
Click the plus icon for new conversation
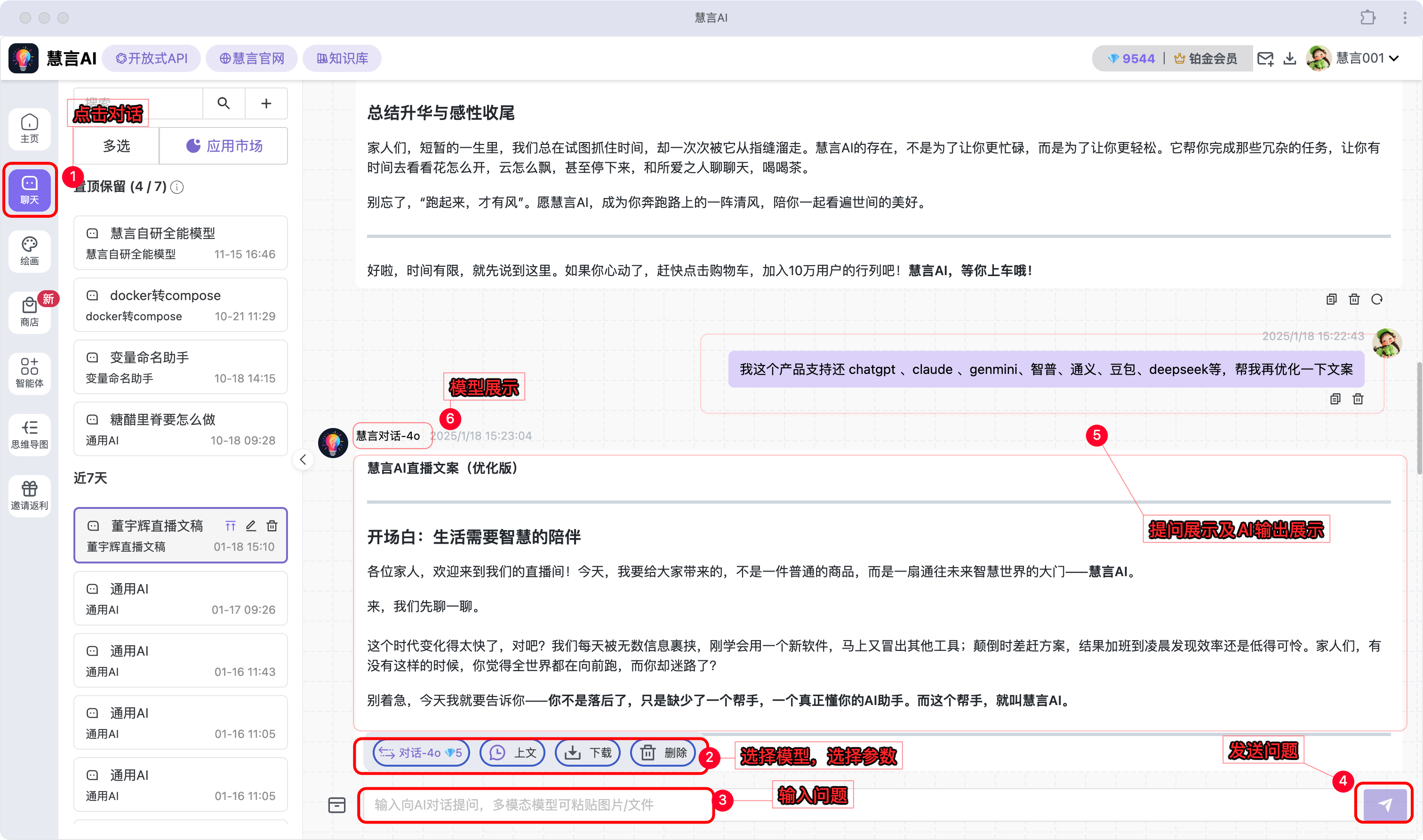tap(266, 103)
